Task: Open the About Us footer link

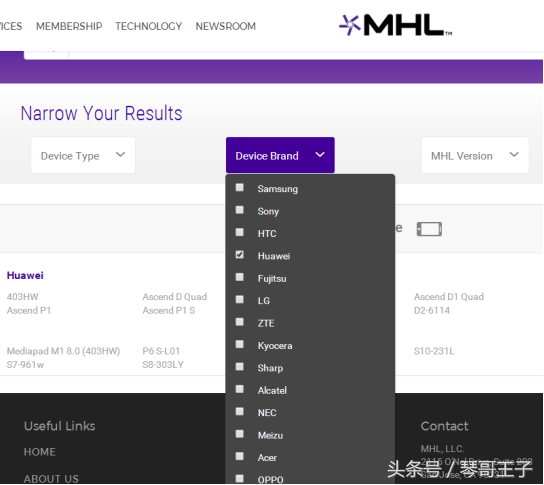Action: [x=51, y=479]
